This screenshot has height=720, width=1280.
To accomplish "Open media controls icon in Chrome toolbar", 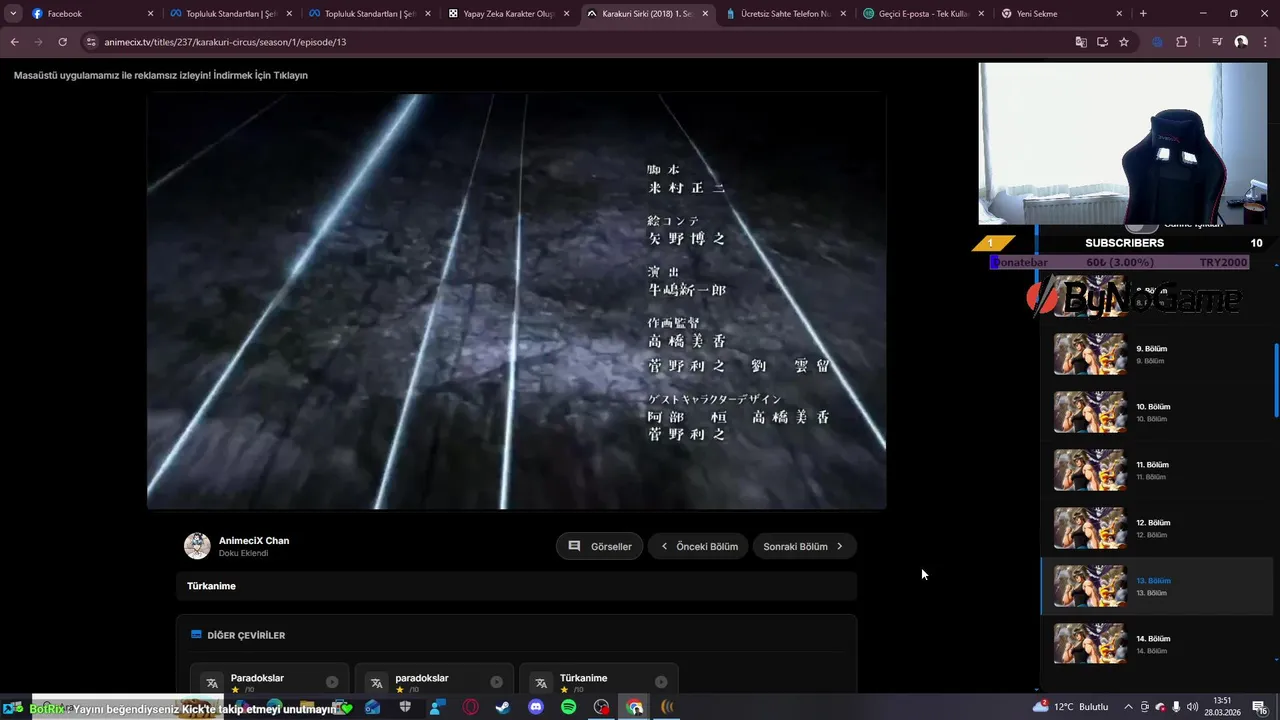I will click(1217, 42).
